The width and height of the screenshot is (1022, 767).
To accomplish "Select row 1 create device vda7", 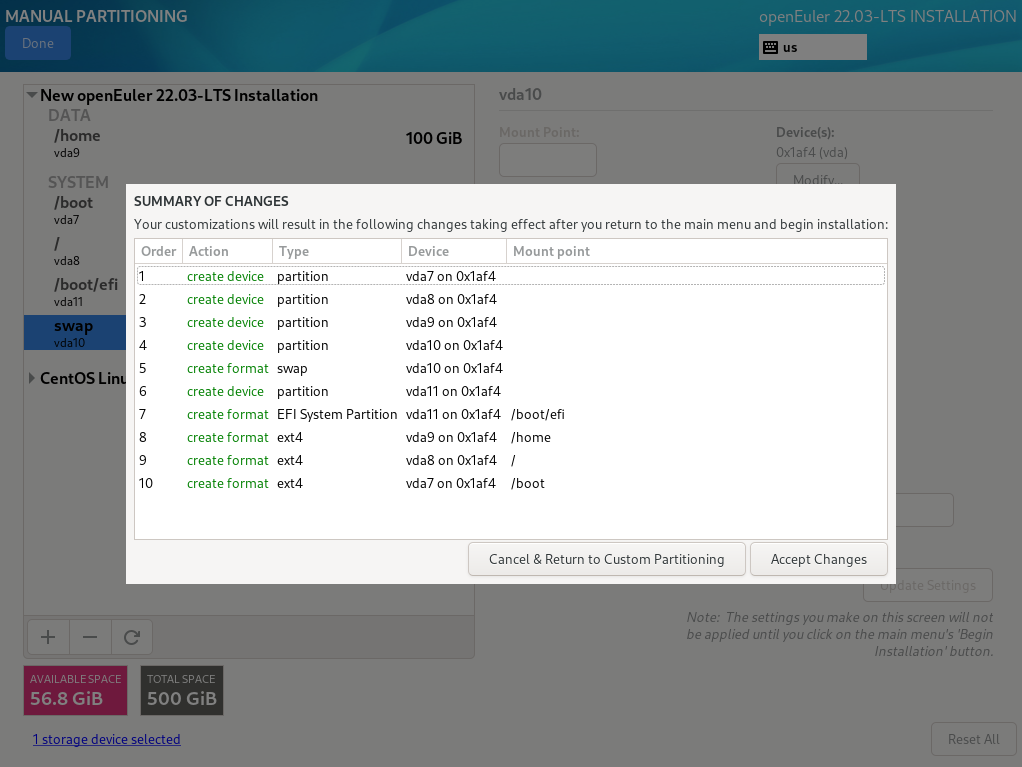I will pyautogui.click(x=511, y=276).
